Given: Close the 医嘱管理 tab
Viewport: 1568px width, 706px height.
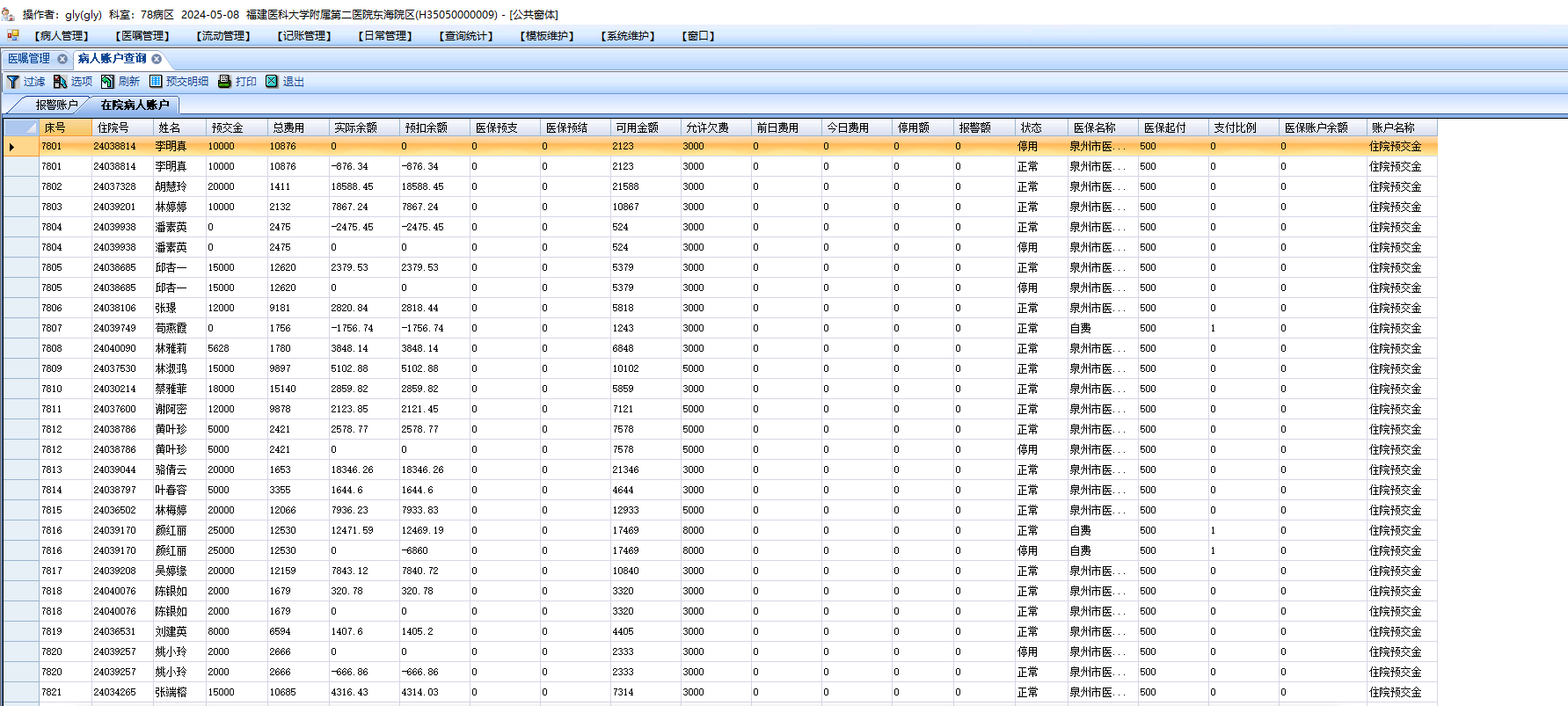Looking at the screenshot, I should tap(62, 59).
